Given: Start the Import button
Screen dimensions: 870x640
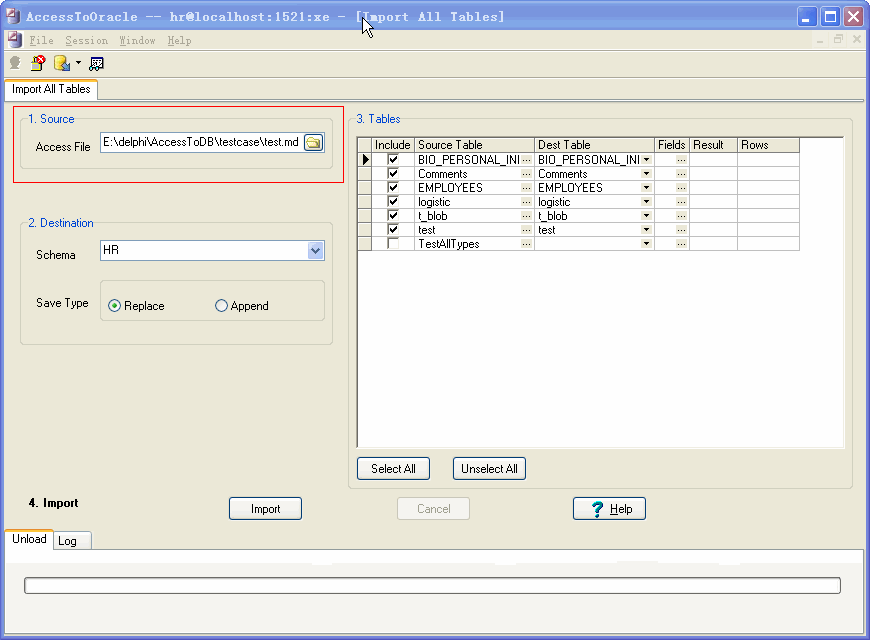Looking at the screenshot, I should (265, 508).
